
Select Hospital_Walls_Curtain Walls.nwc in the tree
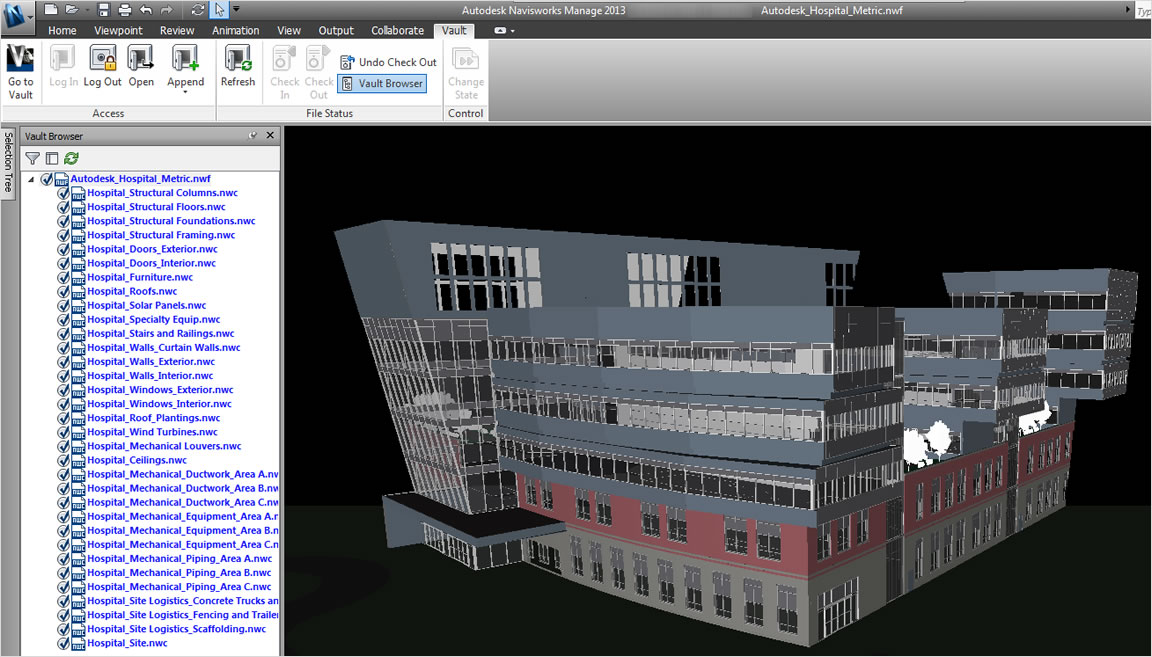tap(164, 348)
